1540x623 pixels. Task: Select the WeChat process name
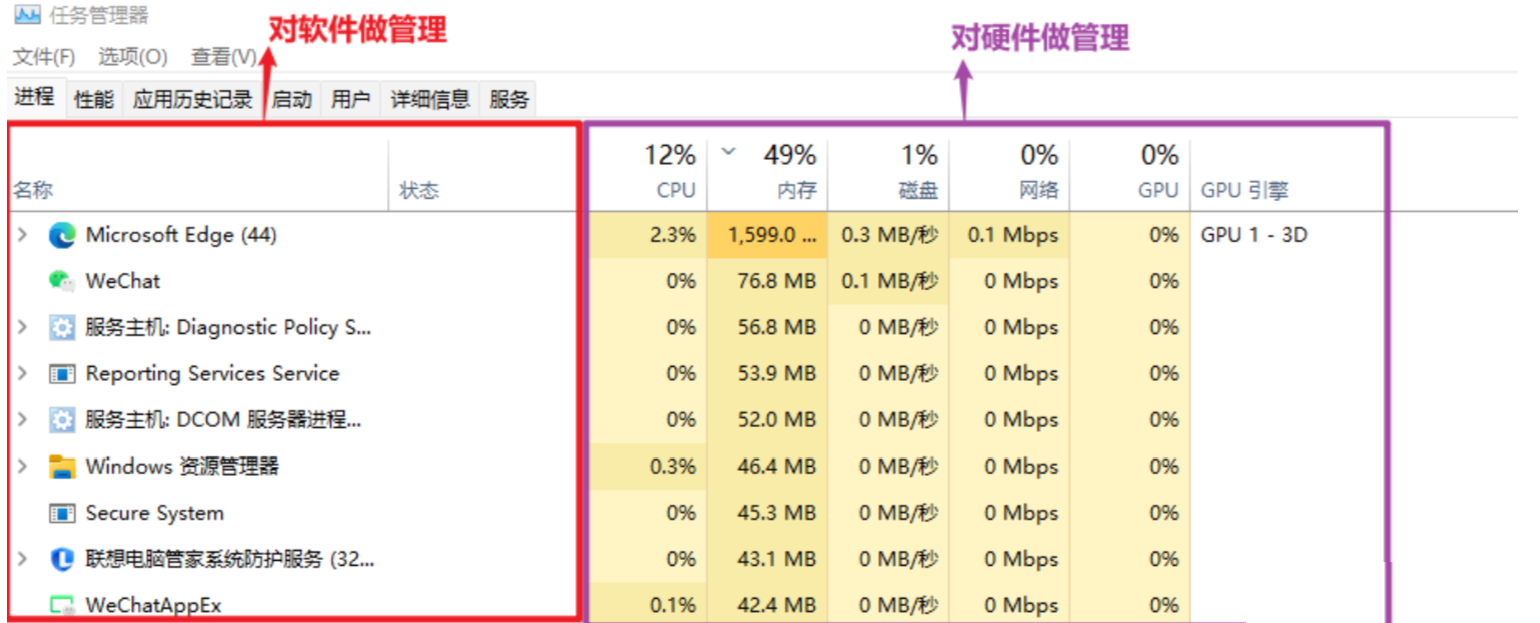(x=122, y=281)
